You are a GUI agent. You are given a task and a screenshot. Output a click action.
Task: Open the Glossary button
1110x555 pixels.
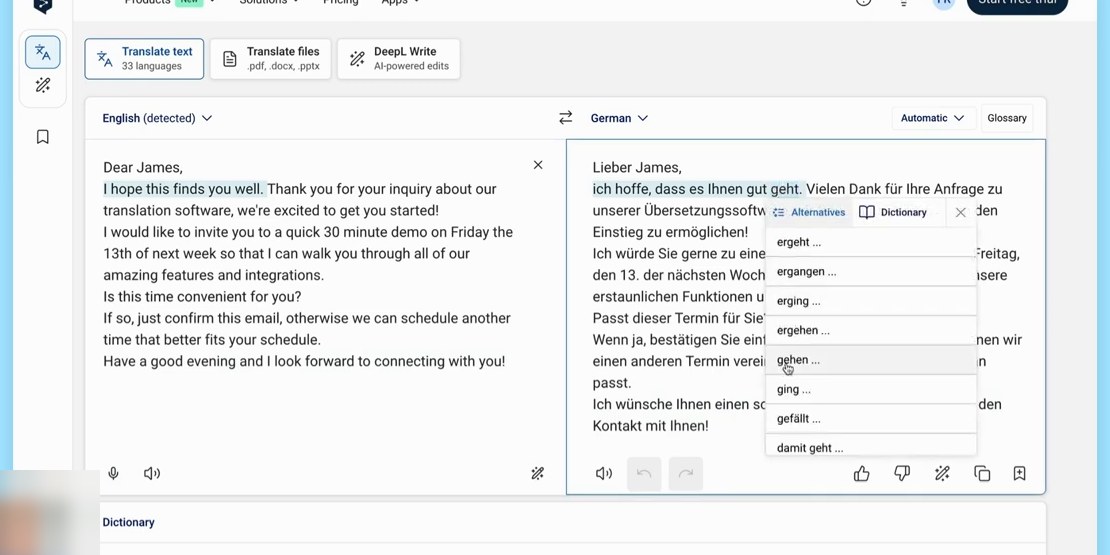(1007, 118)
